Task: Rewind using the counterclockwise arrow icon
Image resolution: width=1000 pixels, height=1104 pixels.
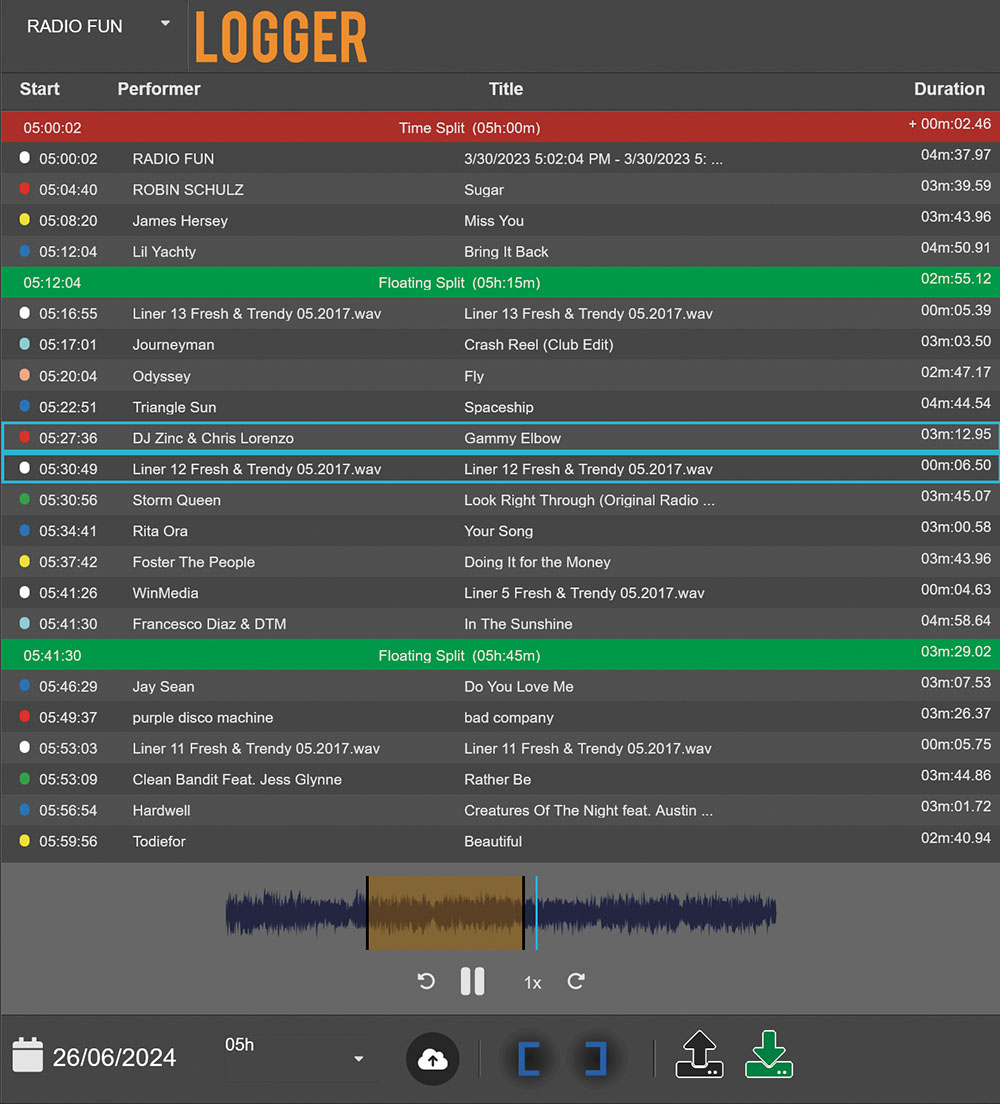Action: [427, 981]
